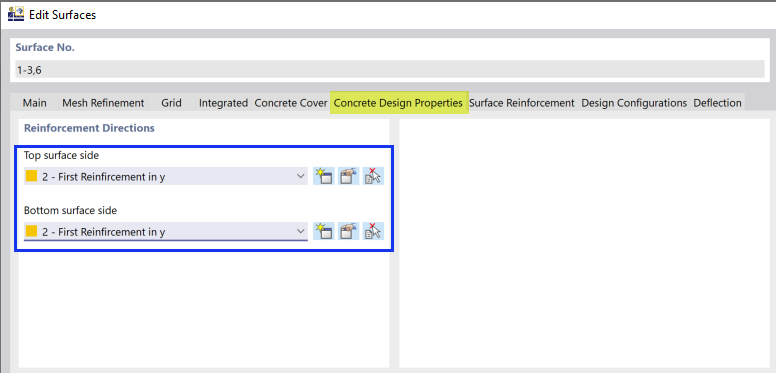Switch to Surface Reinforcement tab
776x373 pixels.
pos(522,103)
